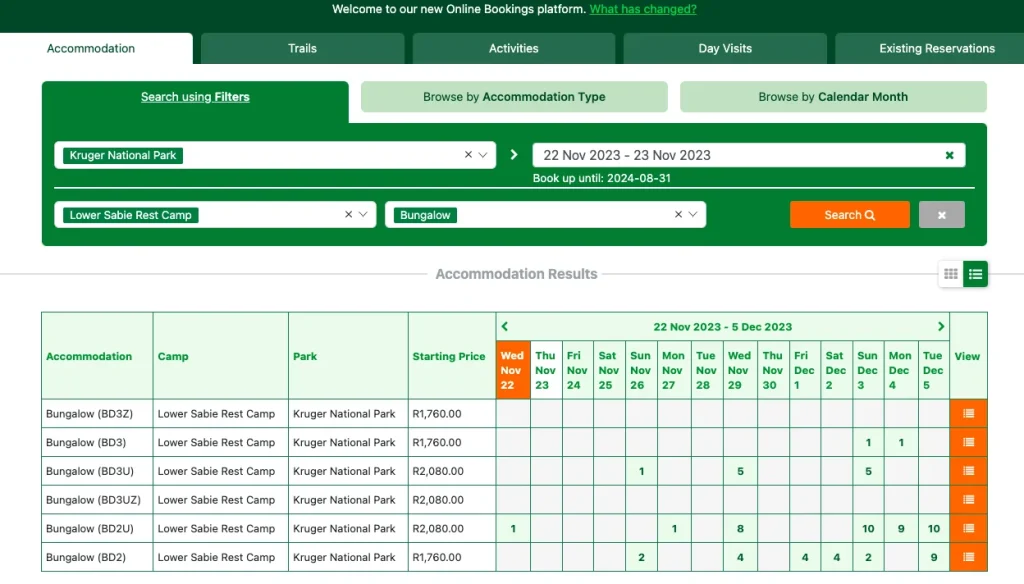Viewport: 1024px width, 584px height.
Task: Open the Activities tab
Action: click(514, 48)
